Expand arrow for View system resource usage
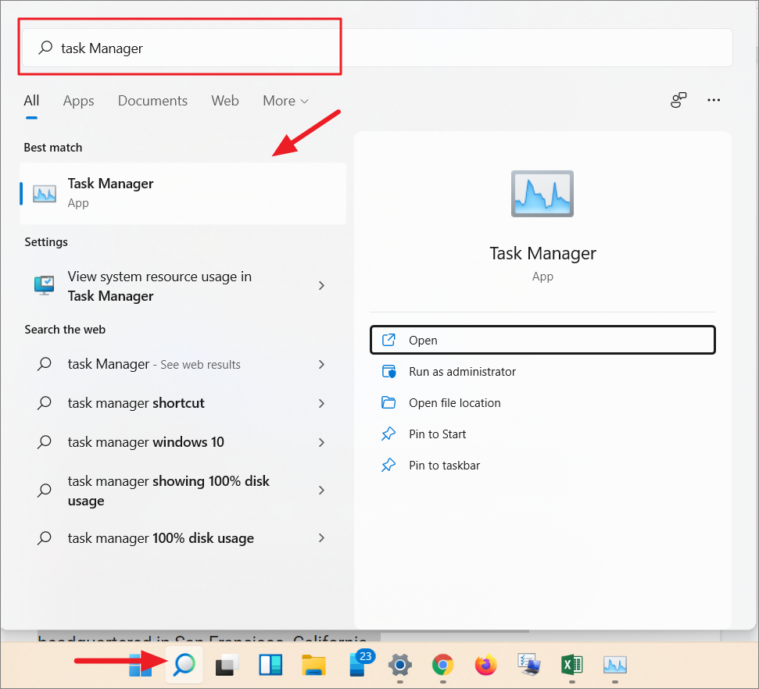The image size is (759, 689). [x=321, y=286]
